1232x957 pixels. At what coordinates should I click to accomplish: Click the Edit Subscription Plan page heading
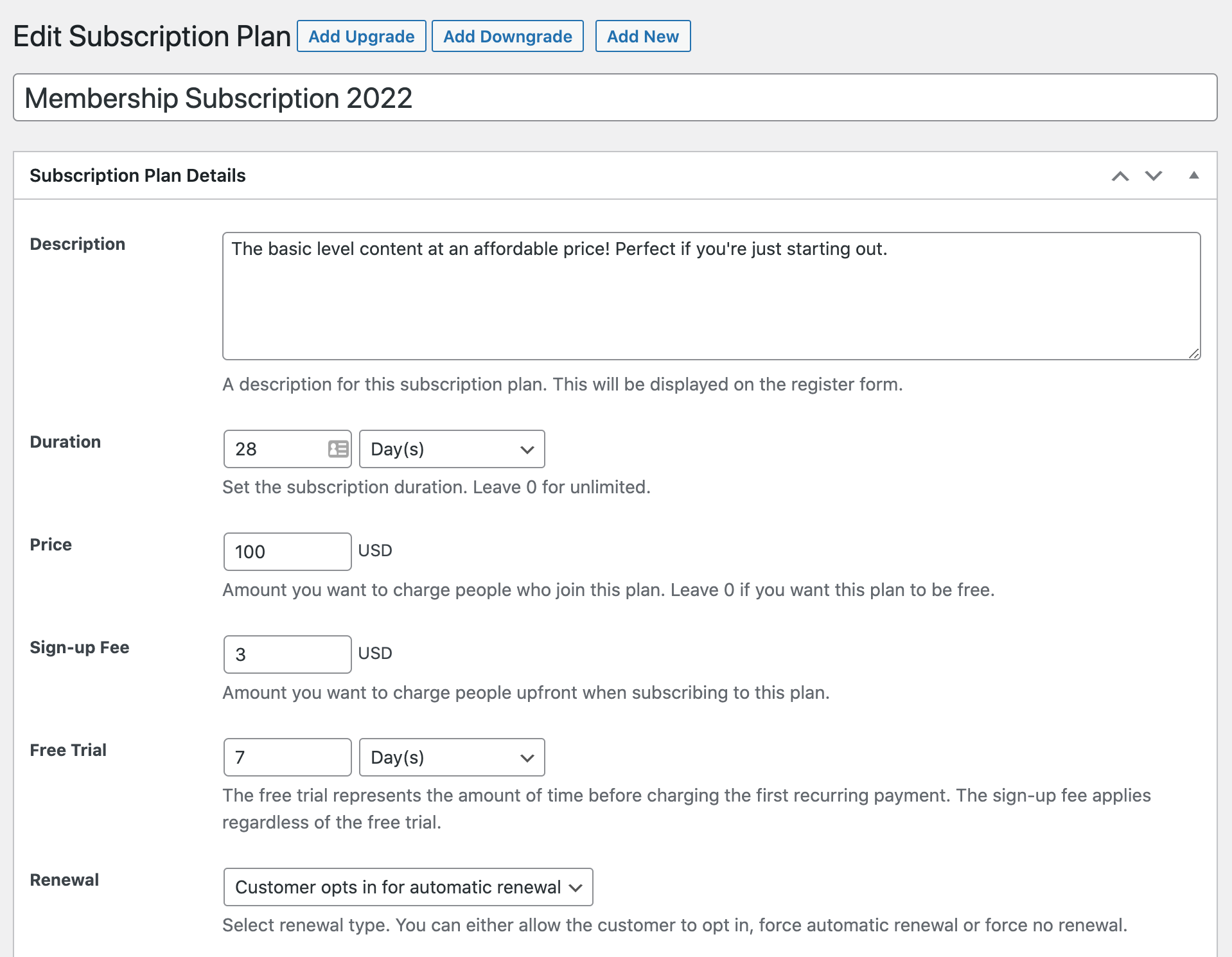(x=152, y=37)
